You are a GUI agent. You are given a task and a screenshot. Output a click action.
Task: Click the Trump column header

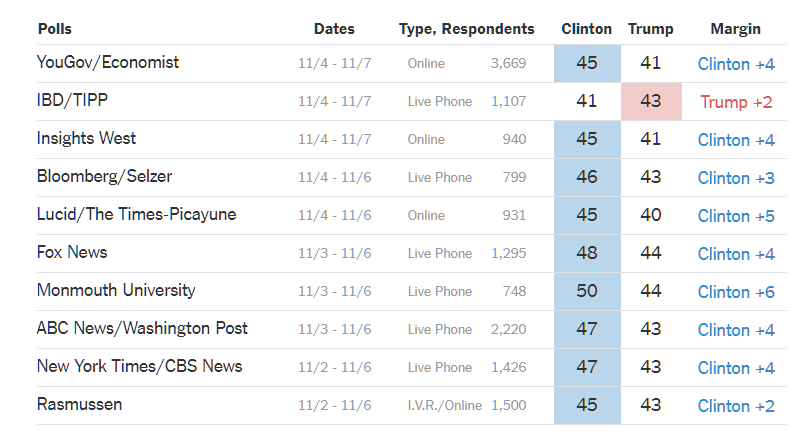[651, 29]
